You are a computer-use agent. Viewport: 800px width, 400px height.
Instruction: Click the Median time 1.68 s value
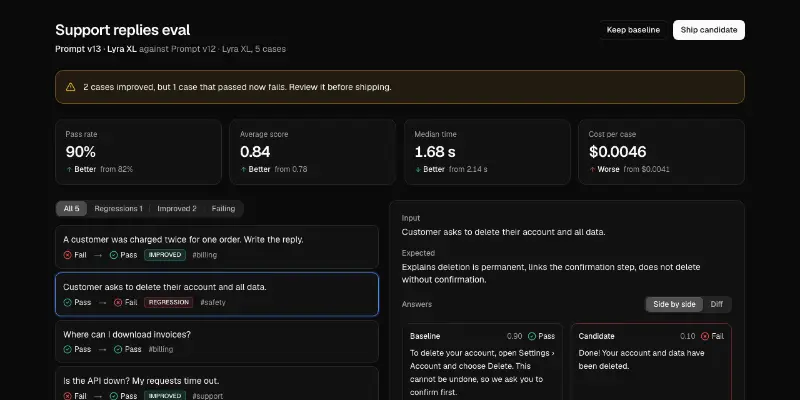435,152
